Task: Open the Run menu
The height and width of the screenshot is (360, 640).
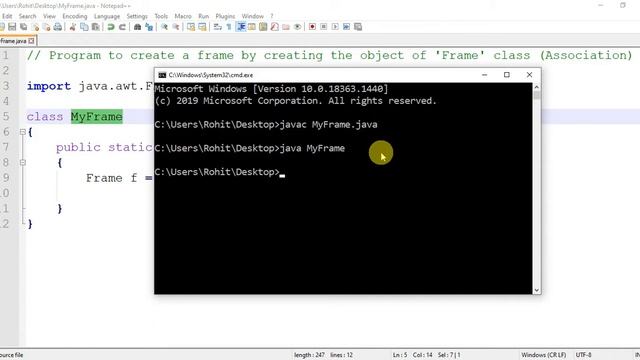Action: click(x=203, y=16)
